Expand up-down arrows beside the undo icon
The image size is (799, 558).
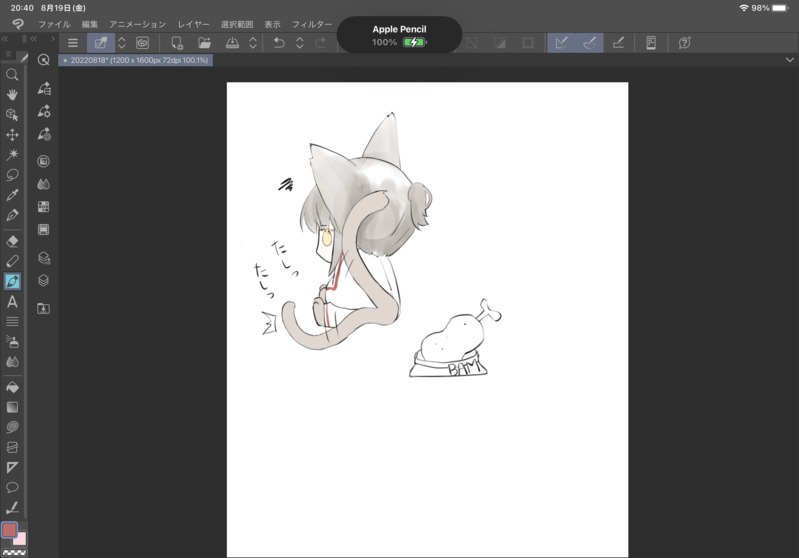pos(299,43)
